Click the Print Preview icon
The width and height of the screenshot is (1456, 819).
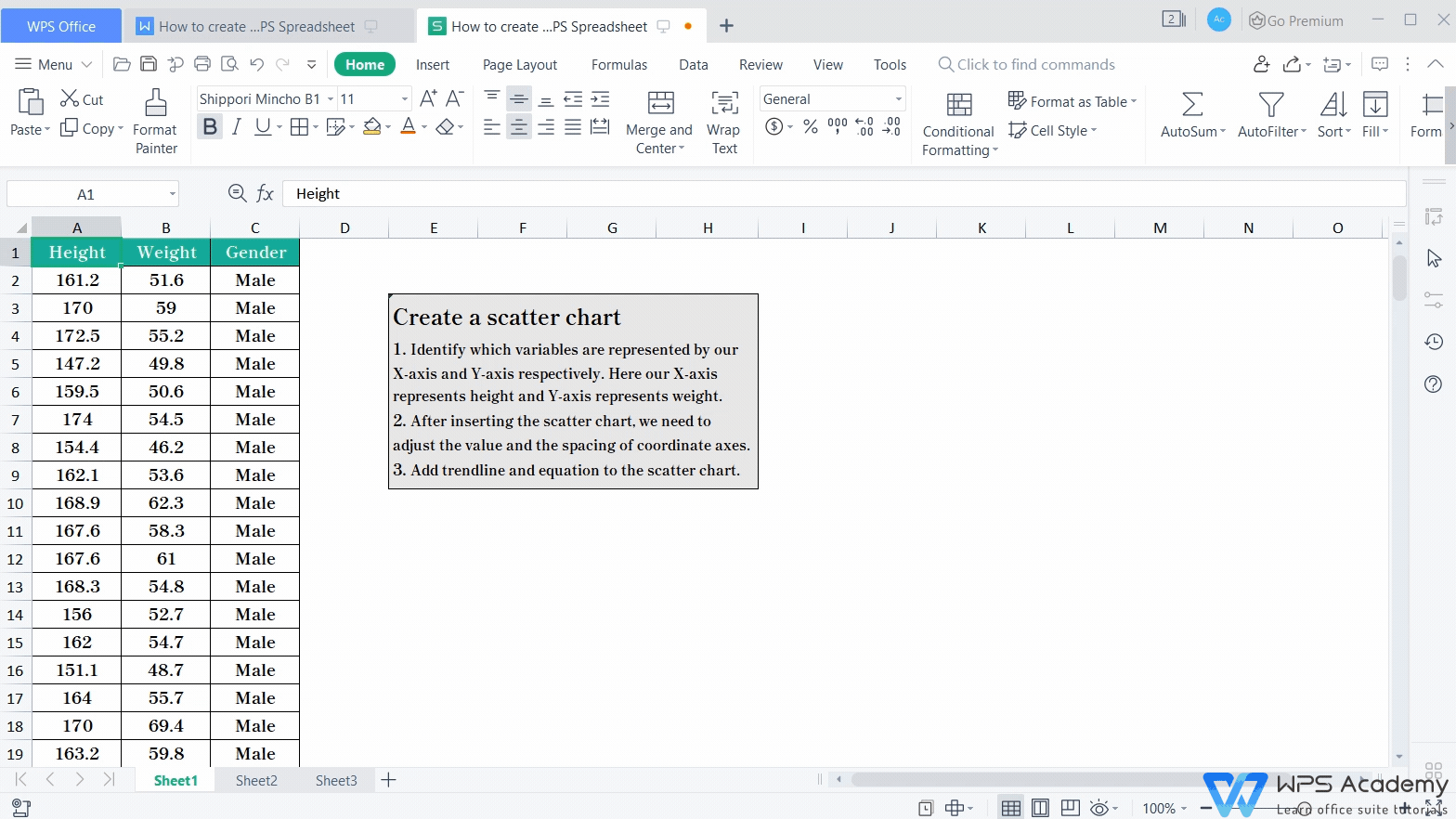click(229, 64)
